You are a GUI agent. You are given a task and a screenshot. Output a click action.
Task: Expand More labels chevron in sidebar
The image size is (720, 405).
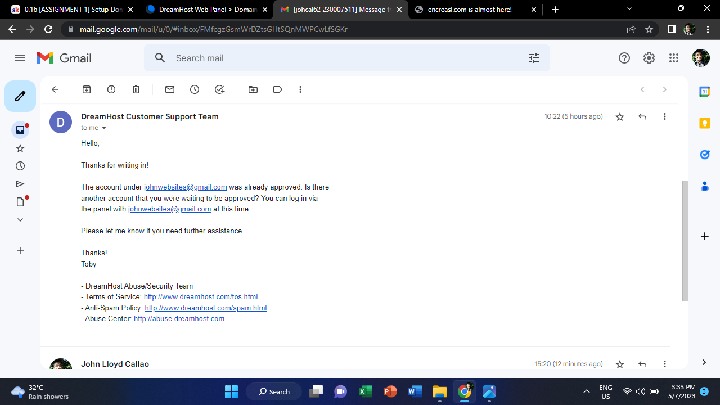(20, 220)
